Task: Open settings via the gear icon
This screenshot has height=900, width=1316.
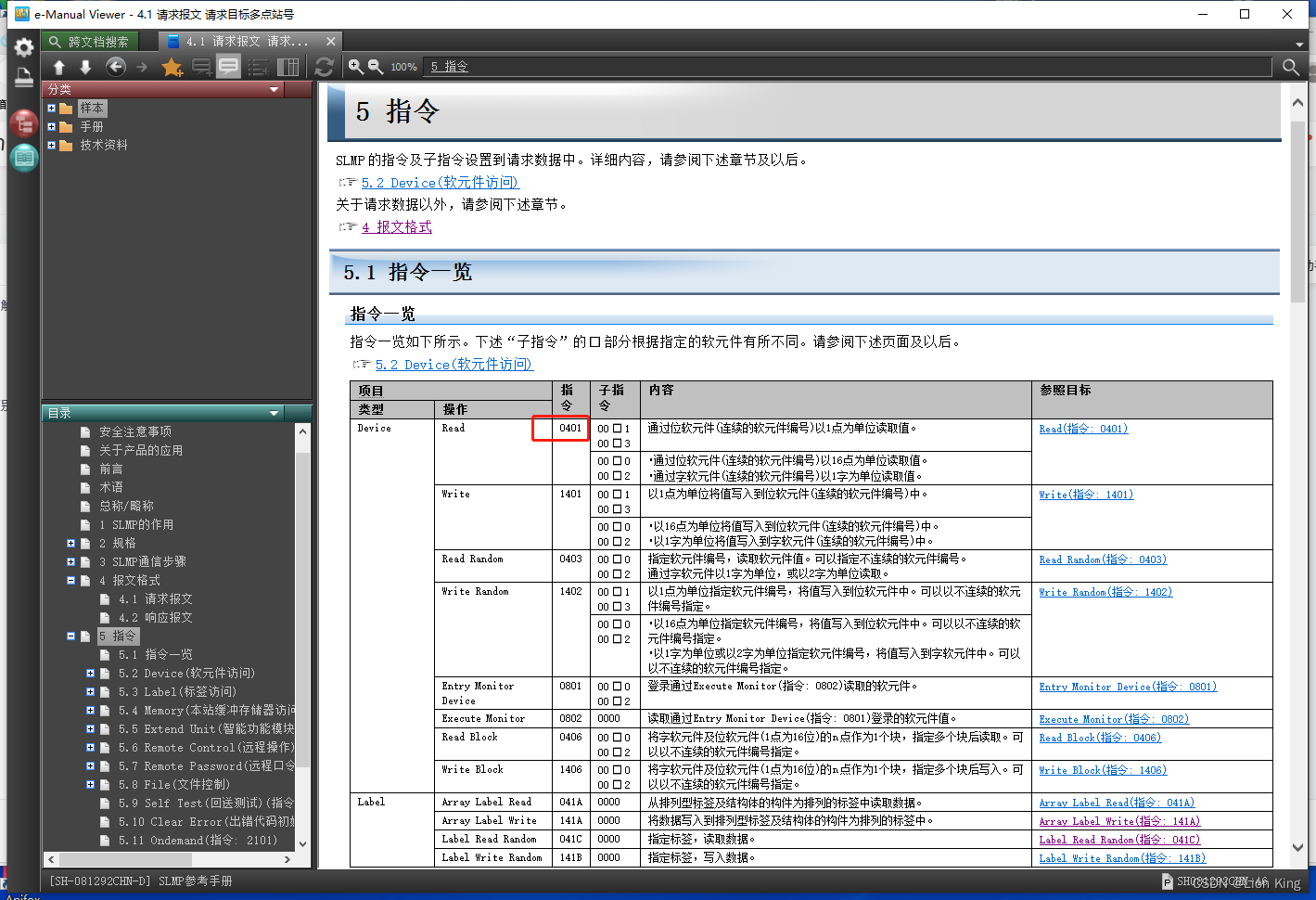Action: [x=23, y=46]
